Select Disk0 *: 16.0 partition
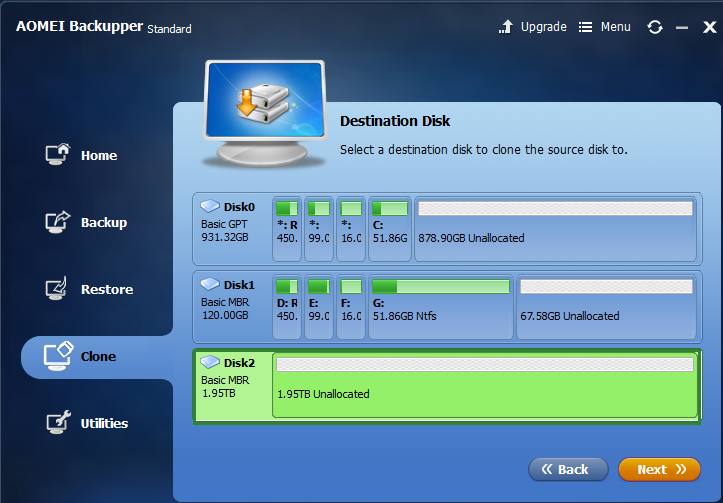Screen dimensions: 723x503 pyautogui.click(x=351, y=229)
